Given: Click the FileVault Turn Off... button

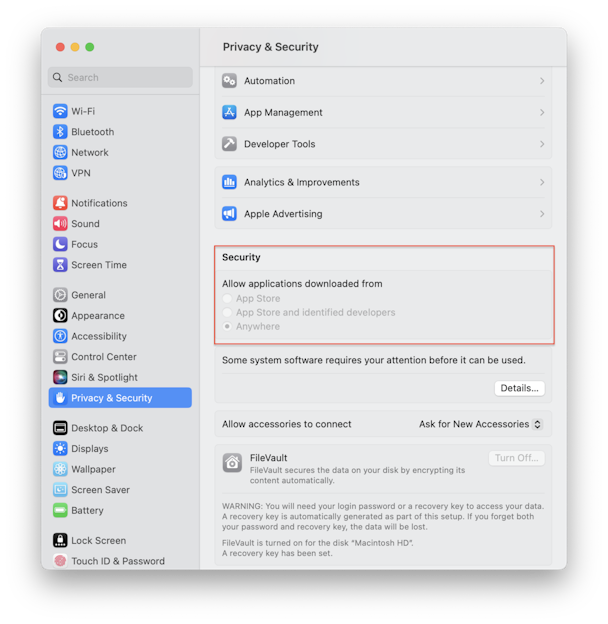Looking at the screenshot, I should coord(516,458).
